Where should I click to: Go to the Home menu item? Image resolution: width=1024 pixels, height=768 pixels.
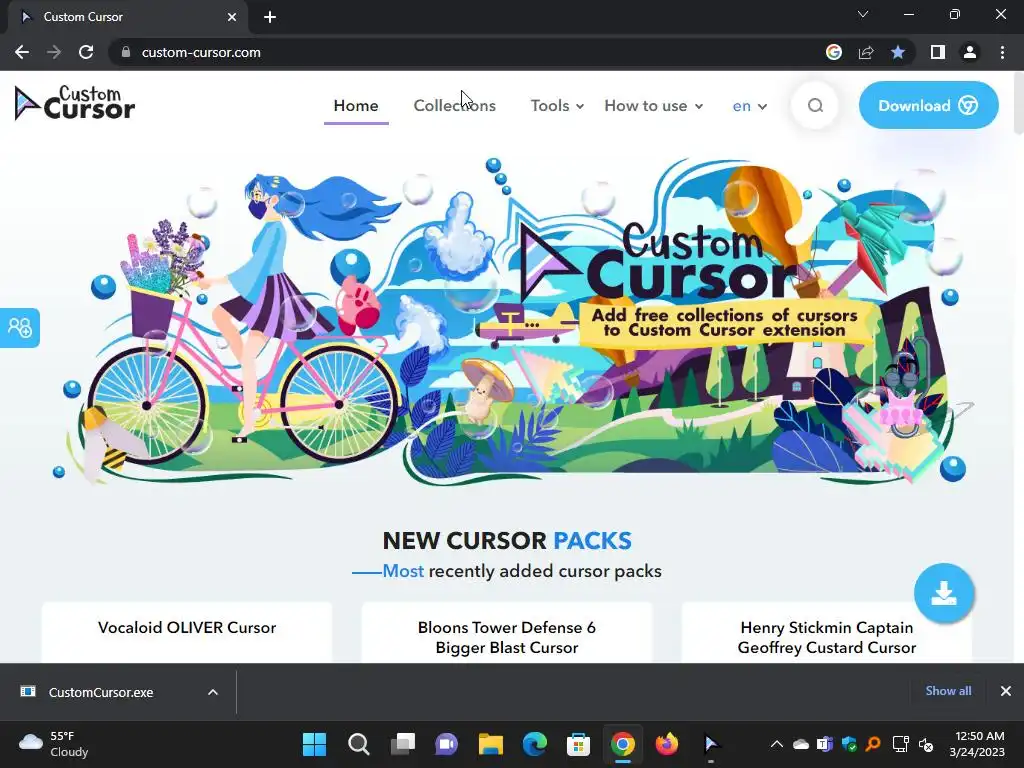click(356, 106)
